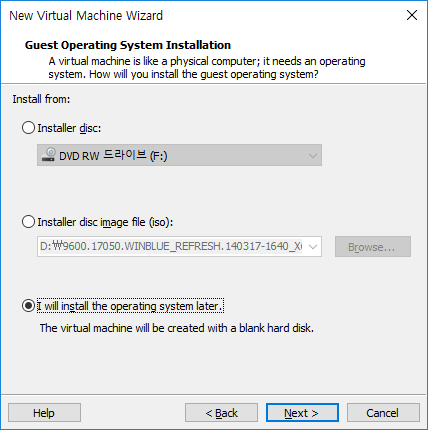Click the Browse... button
The height and width of the screenshot is (430, 428).
coord(373,247)
